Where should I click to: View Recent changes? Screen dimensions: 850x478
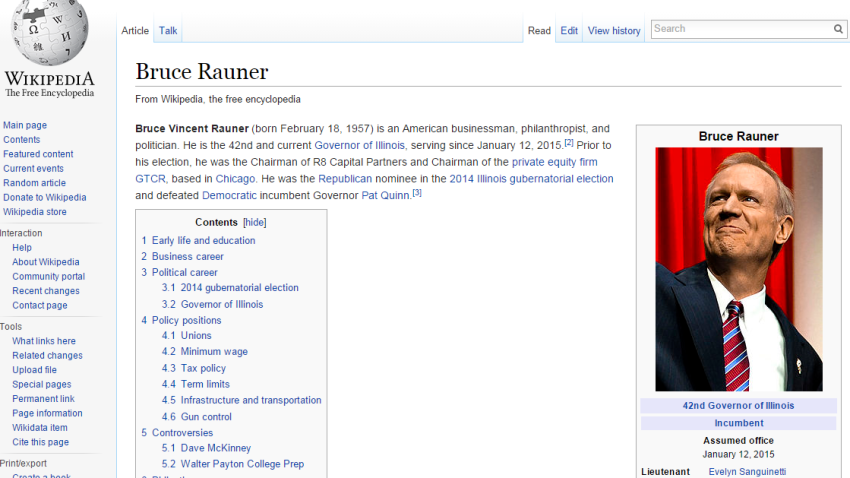[46, 290]
